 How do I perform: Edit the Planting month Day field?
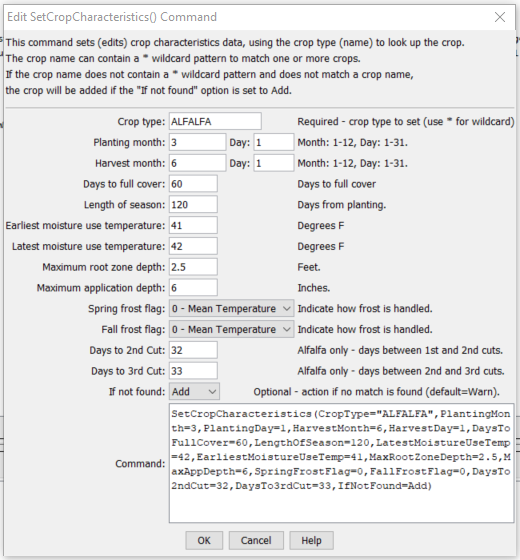[274, 142]
